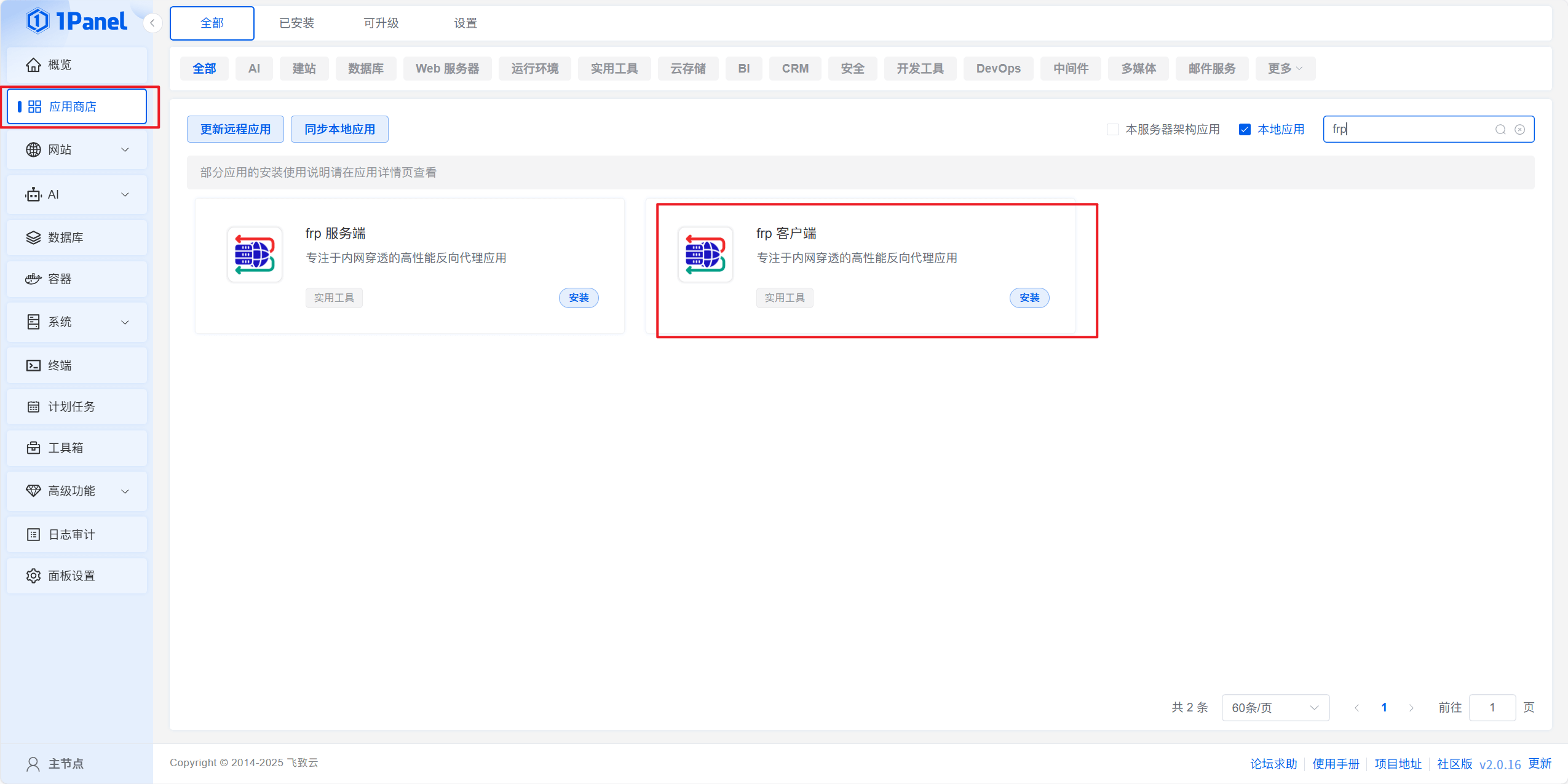The height and width of the screenshot is (784, 1568).
Task: Click the overview home icon in the sidebar
Action: tap(33, 65)
